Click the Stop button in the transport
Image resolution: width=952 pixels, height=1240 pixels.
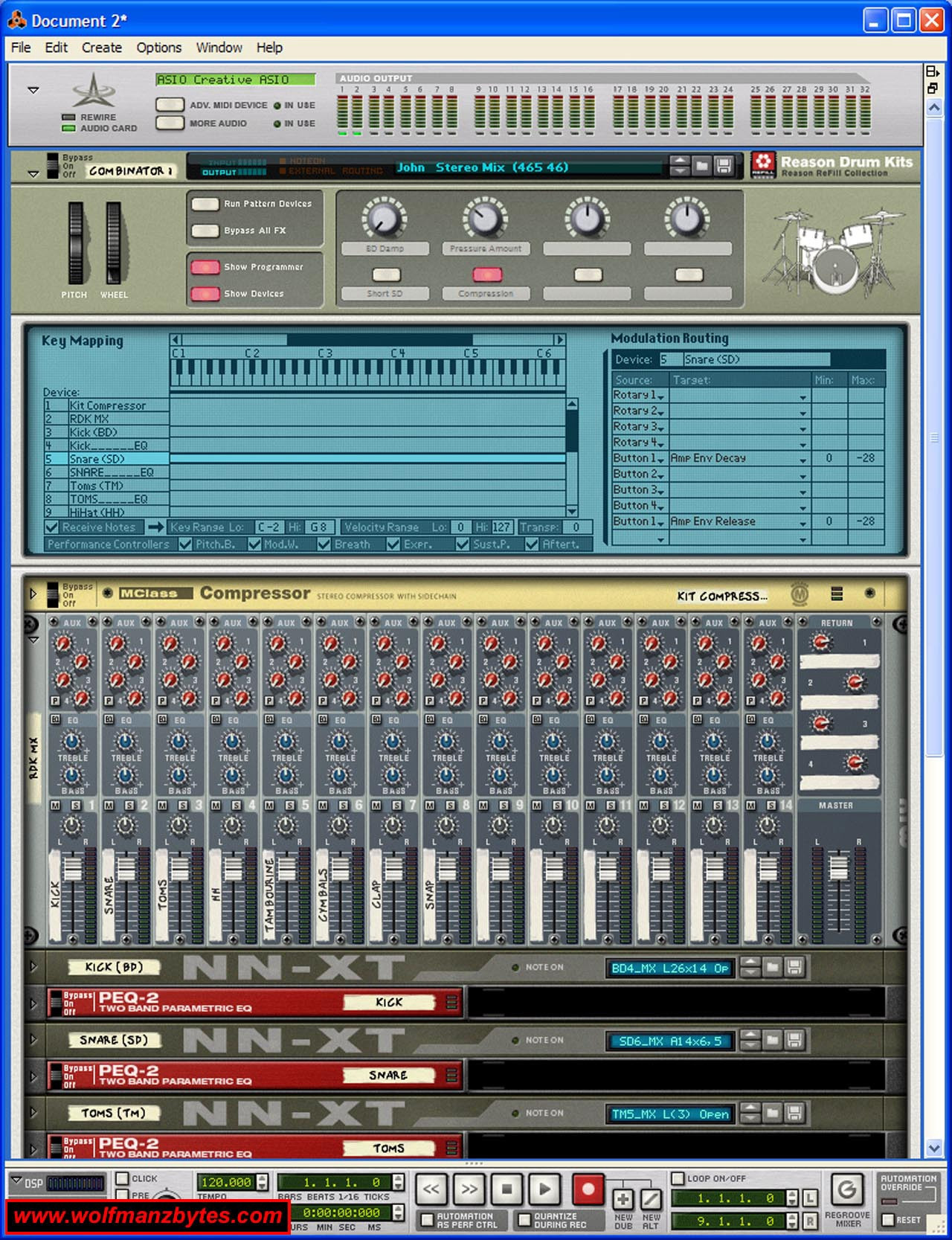pos(506,1189)
